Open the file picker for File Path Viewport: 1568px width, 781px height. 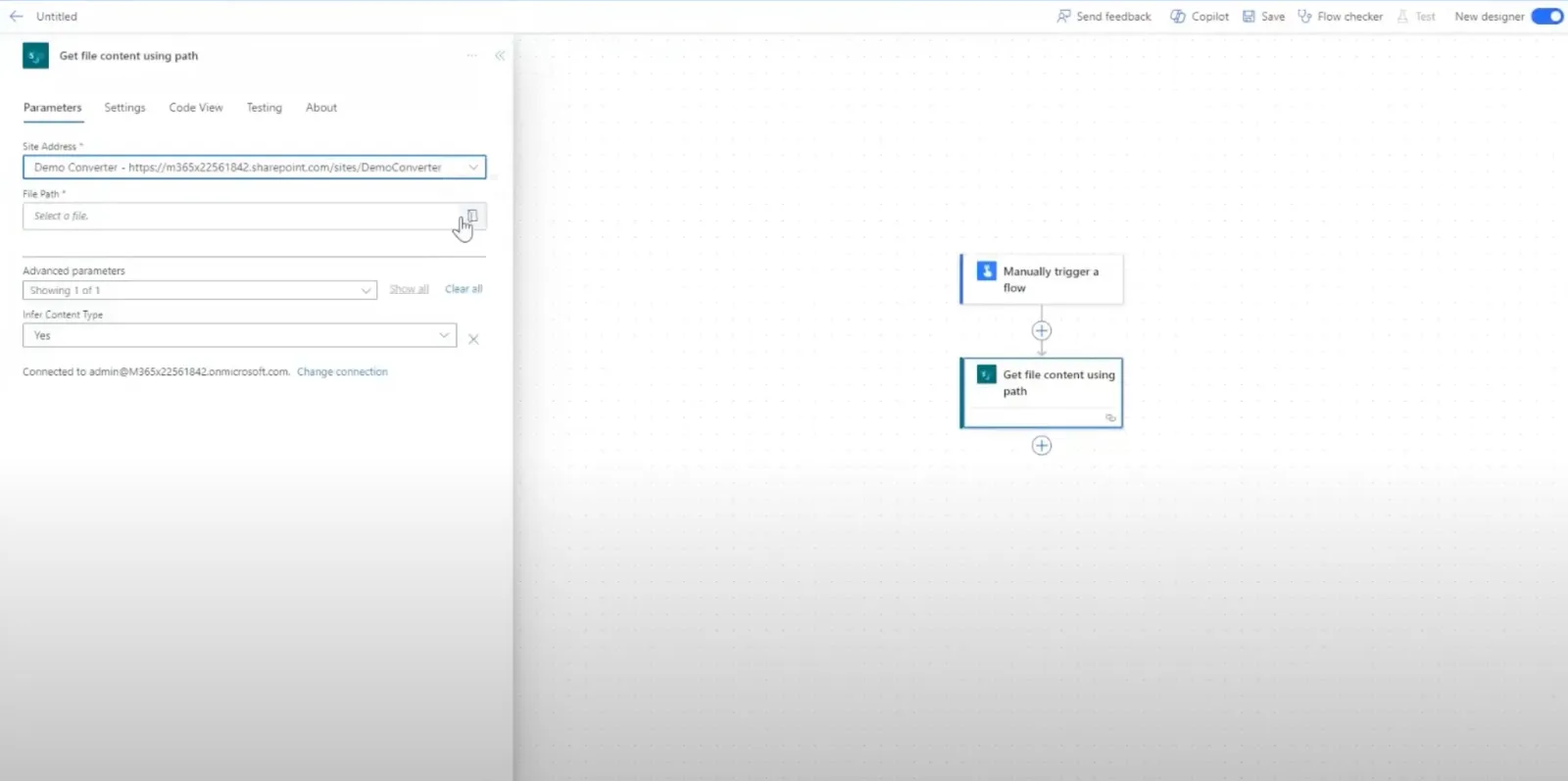472,216
